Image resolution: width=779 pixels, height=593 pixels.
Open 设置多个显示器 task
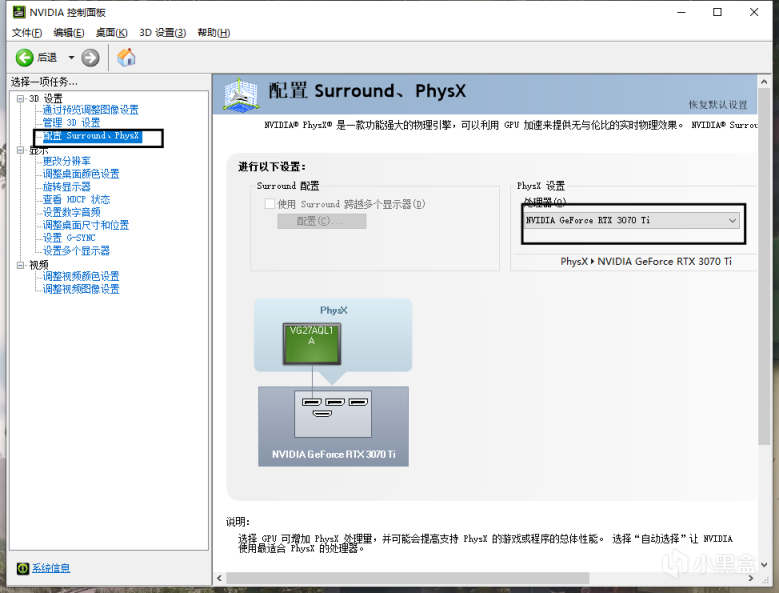click(76, 251)
